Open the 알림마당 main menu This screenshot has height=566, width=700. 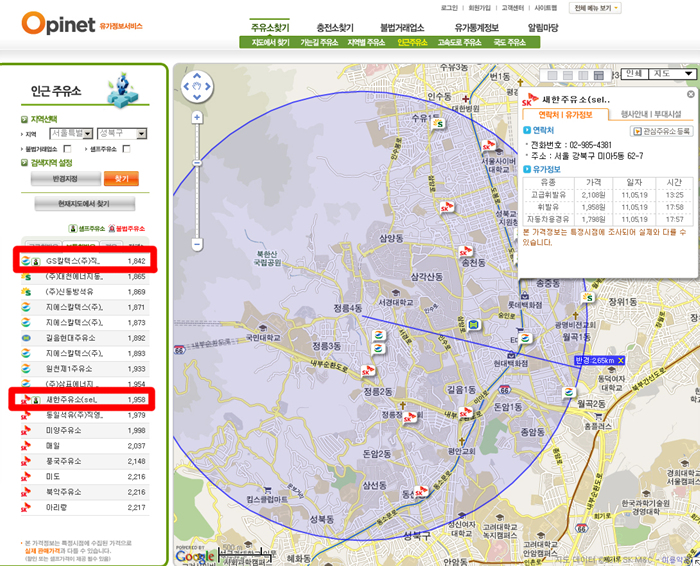click(x=543, y=28)
